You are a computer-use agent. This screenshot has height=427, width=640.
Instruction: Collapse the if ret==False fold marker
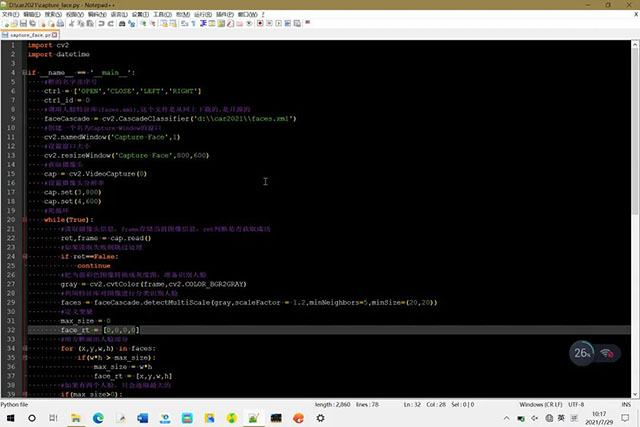tap(24, 256)
